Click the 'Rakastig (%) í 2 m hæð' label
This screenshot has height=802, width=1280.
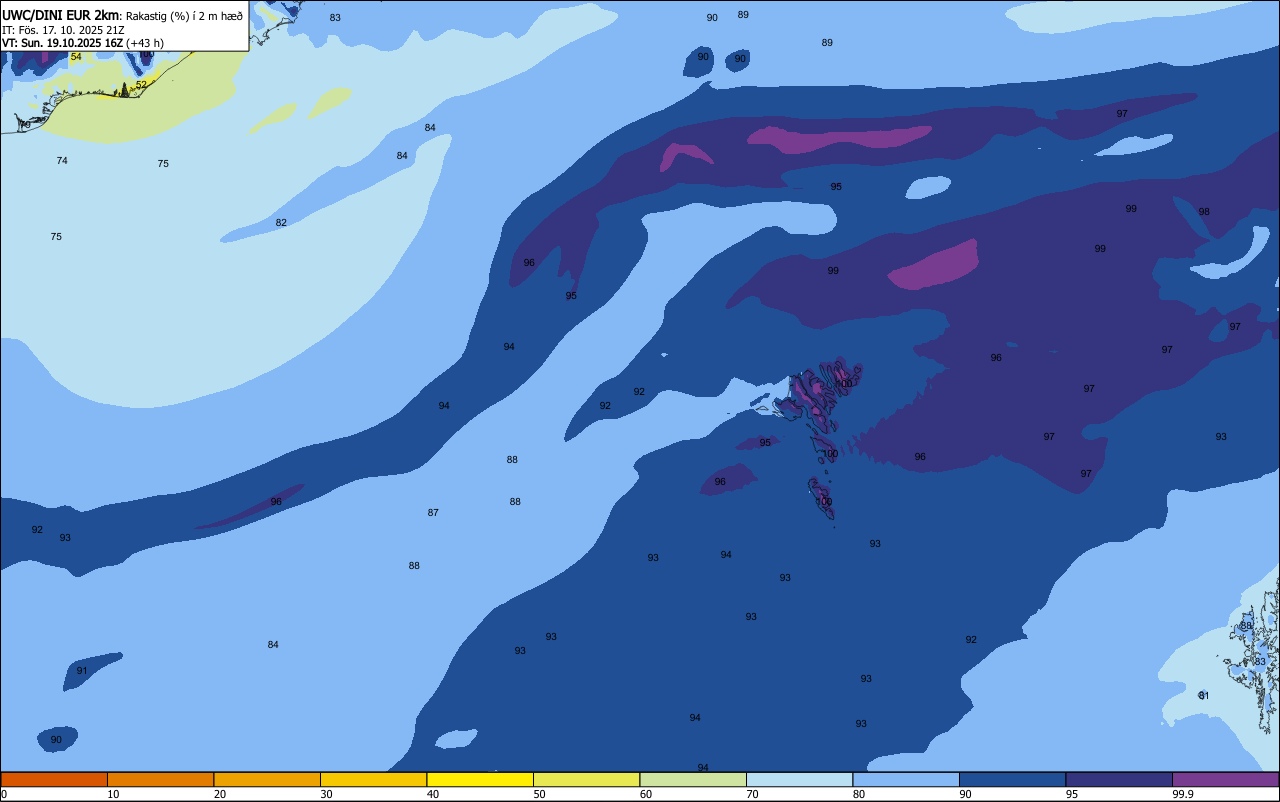(185, 15)
